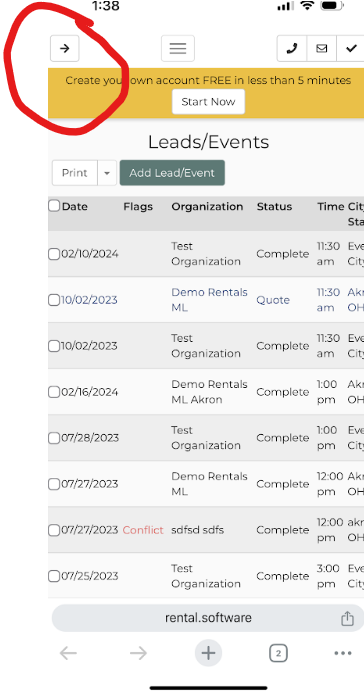Click Demo Rentals ML Akron cell

pos(209,392)
